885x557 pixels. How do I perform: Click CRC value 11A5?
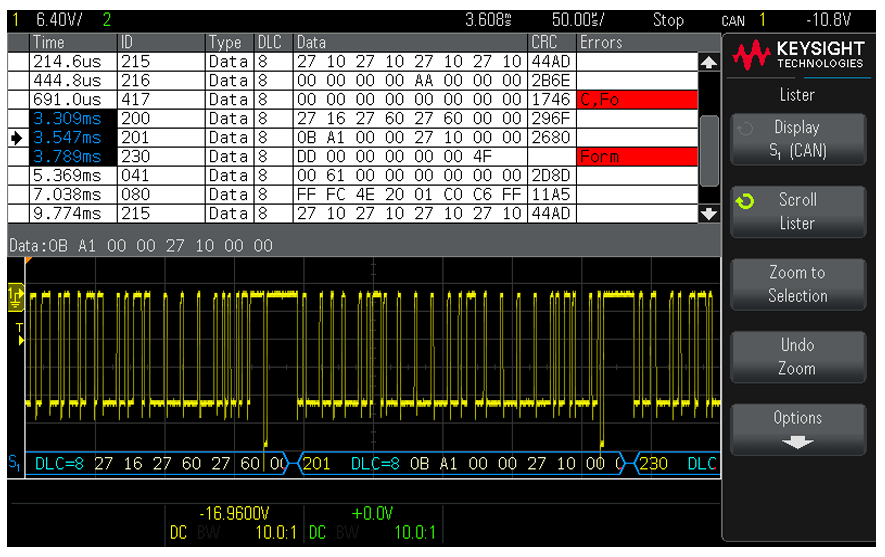pos(552,195)
